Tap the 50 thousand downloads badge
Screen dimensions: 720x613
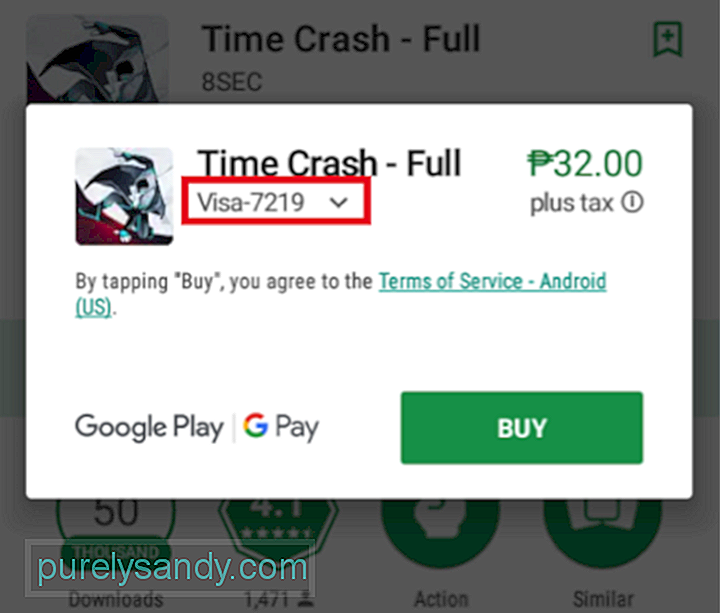click(116, 526)
